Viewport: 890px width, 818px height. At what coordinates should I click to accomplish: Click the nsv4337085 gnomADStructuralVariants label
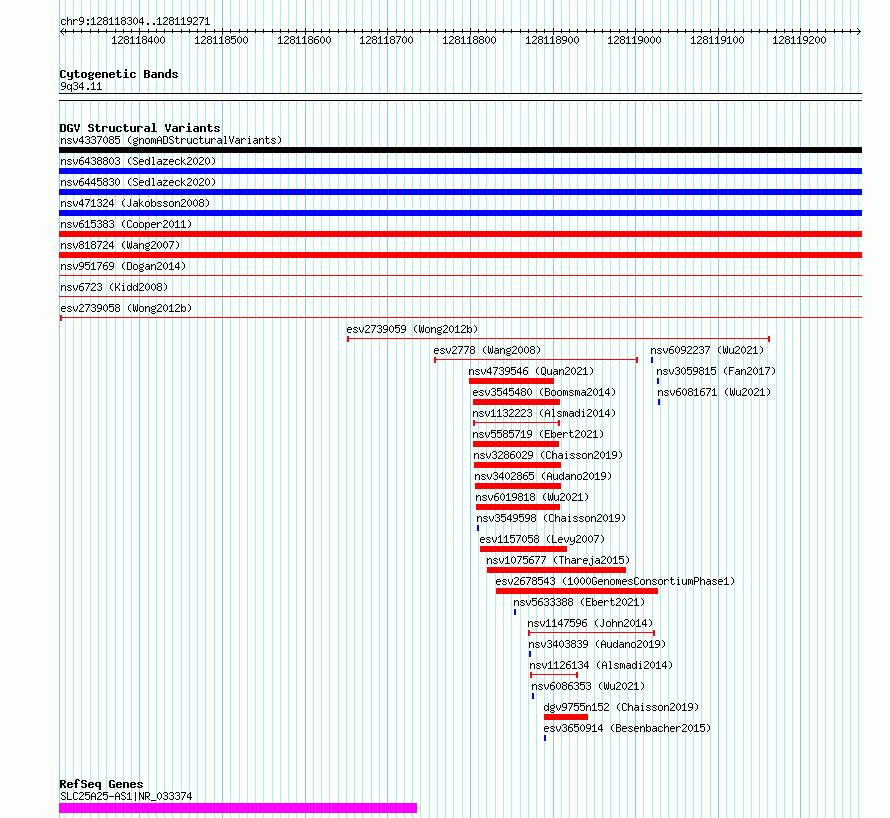coord(171,140)
